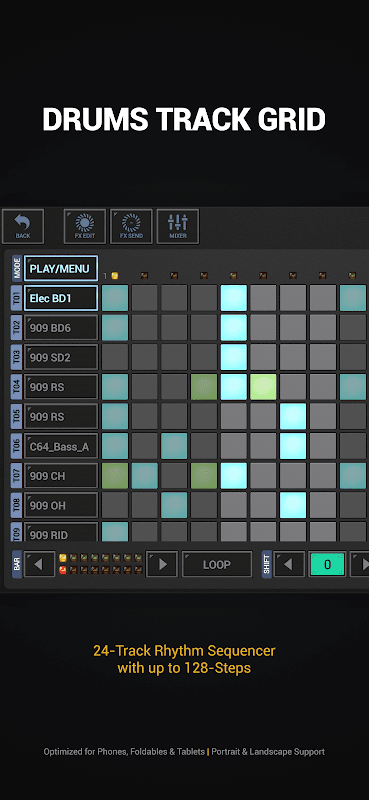The image size is (369, 800).
Task: Toggle step 7 on 909 OH track
Action: tap(293, 505)
